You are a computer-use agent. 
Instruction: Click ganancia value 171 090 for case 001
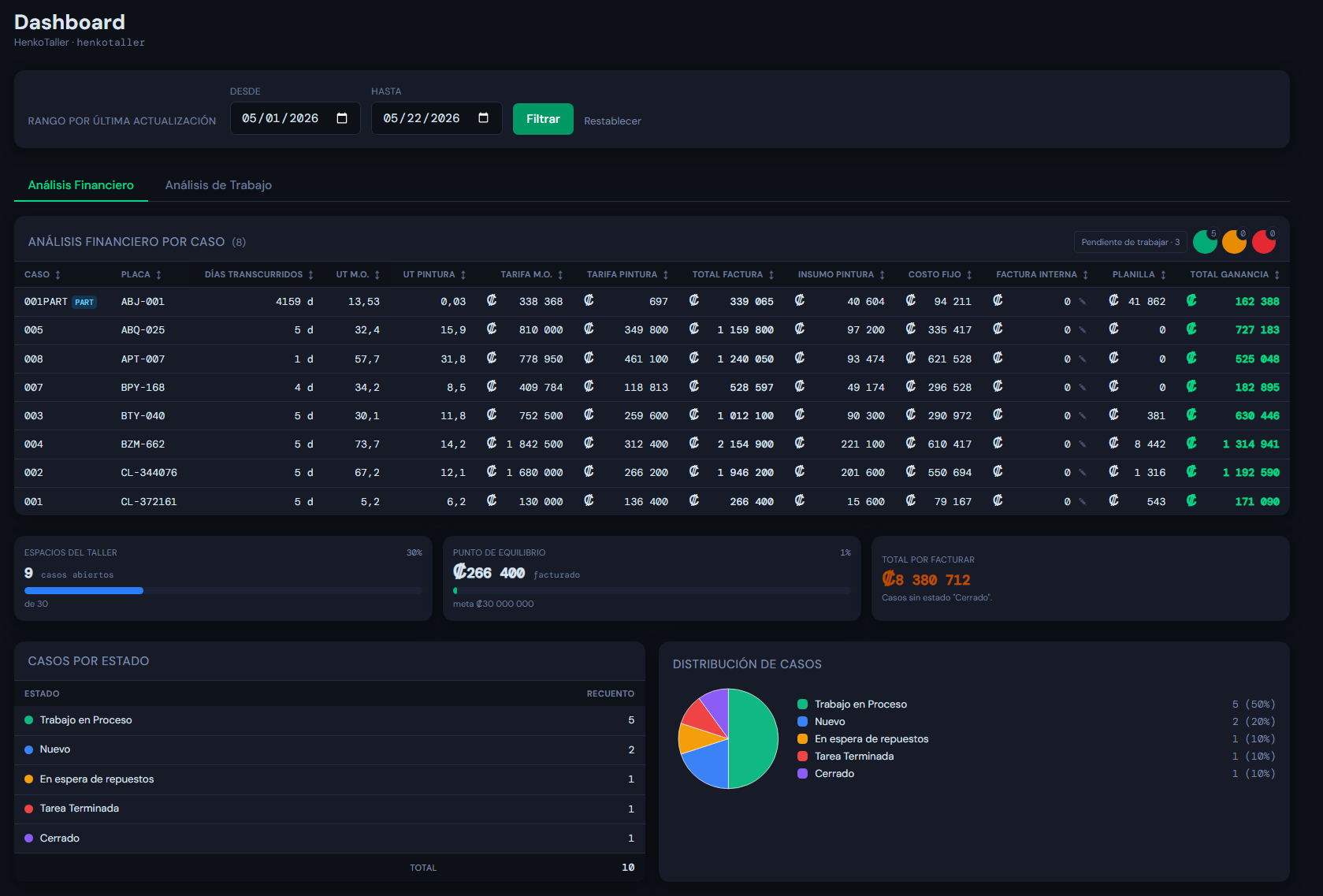[1257, 502]
